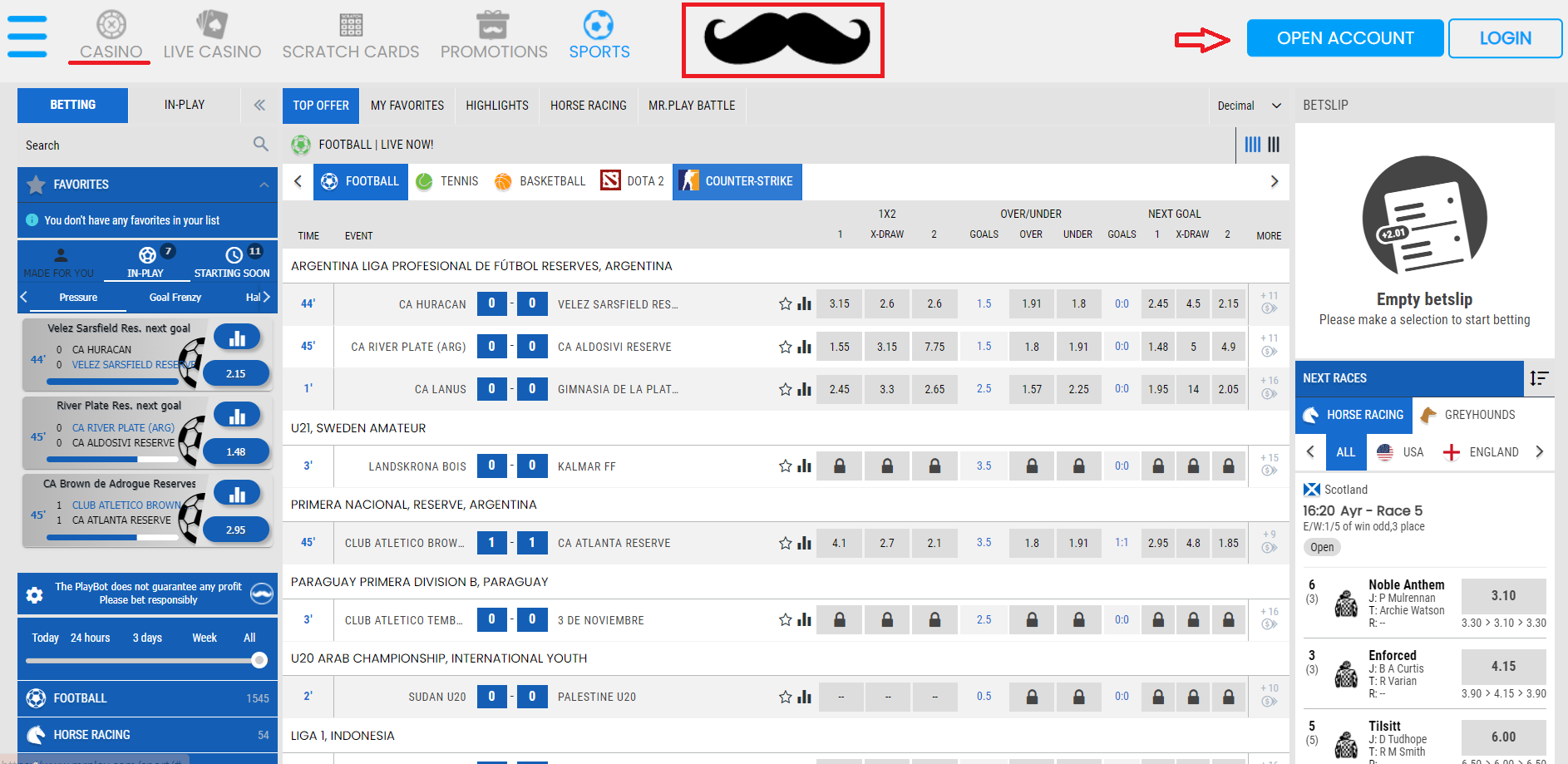This screenshot has height=764, width=1568.
Task: Go to next bet-type tab after Hal
Action: [267, 297]
